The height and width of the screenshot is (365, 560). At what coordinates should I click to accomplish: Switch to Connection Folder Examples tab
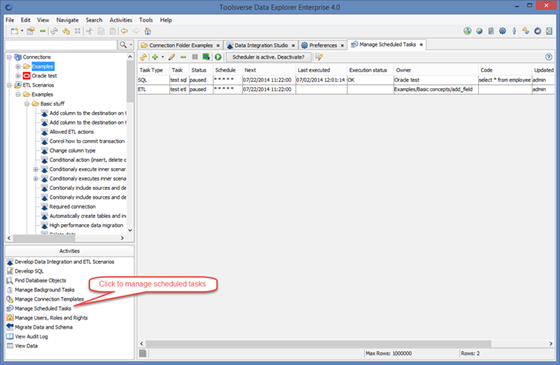[181, 45]
